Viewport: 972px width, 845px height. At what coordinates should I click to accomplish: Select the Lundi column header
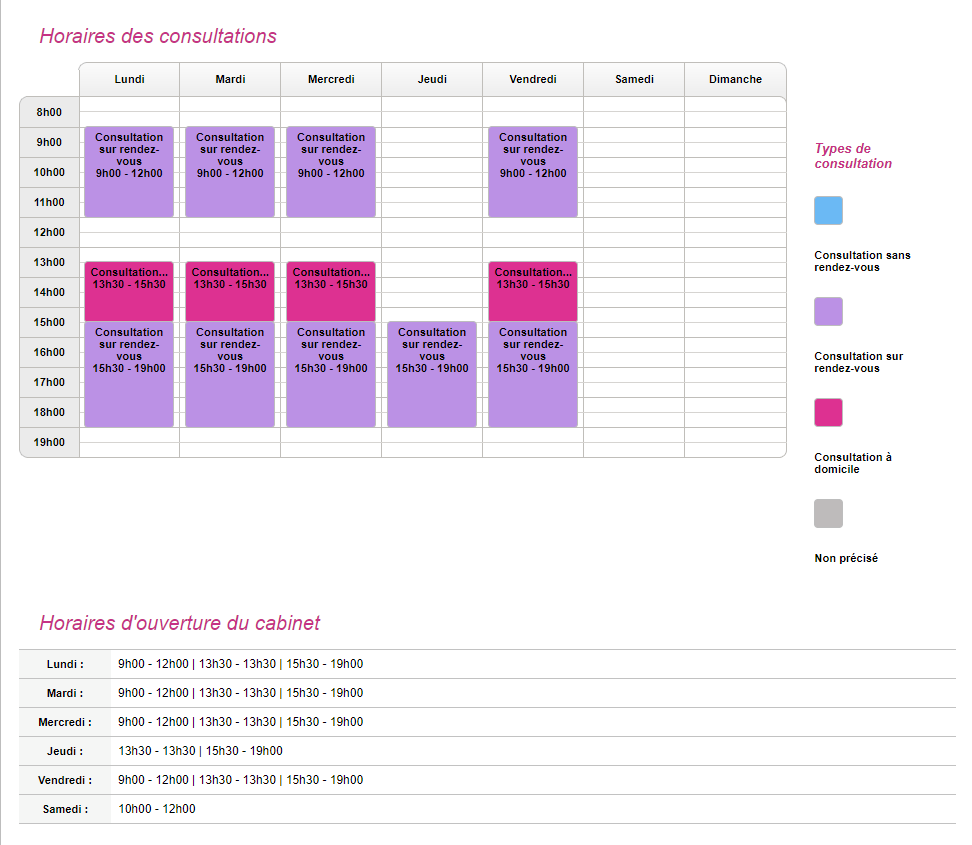click(130, 79)
